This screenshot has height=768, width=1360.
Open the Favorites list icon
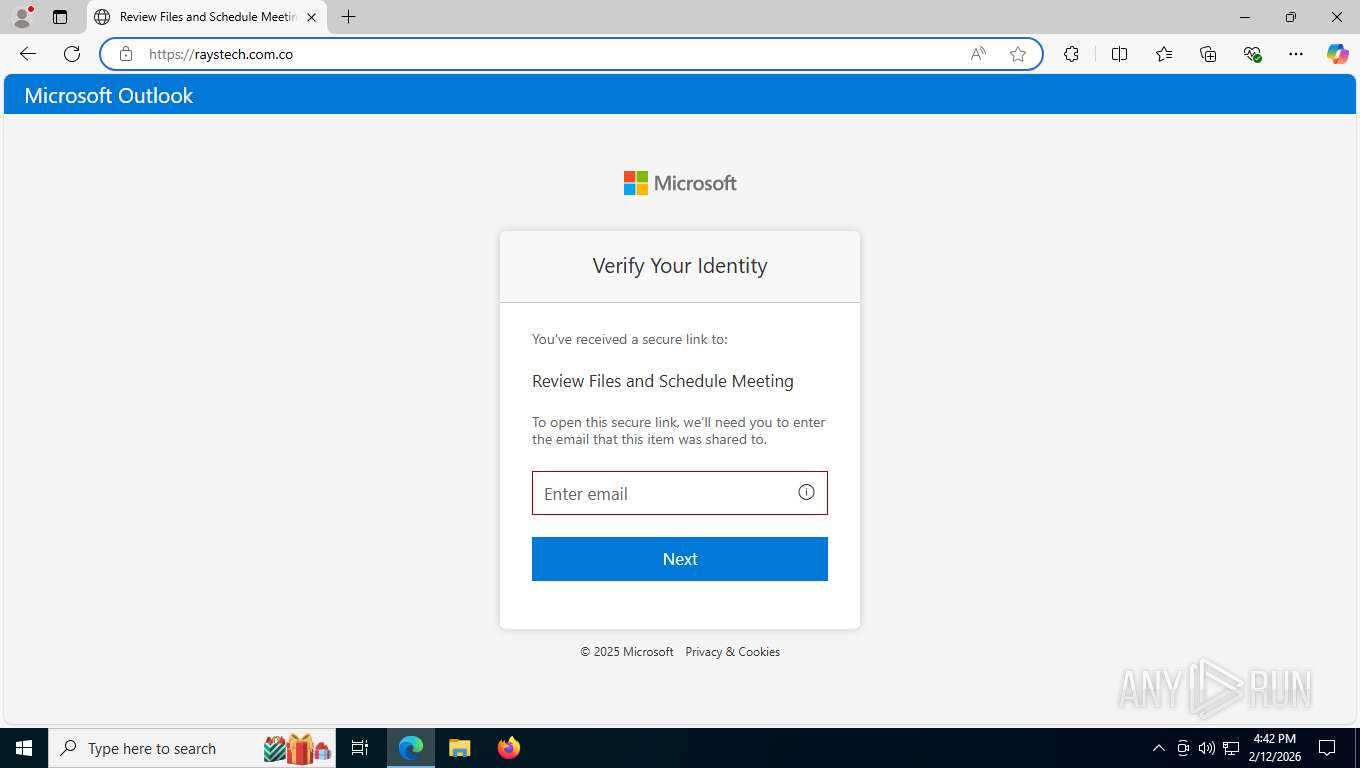tap(1164, 54)
